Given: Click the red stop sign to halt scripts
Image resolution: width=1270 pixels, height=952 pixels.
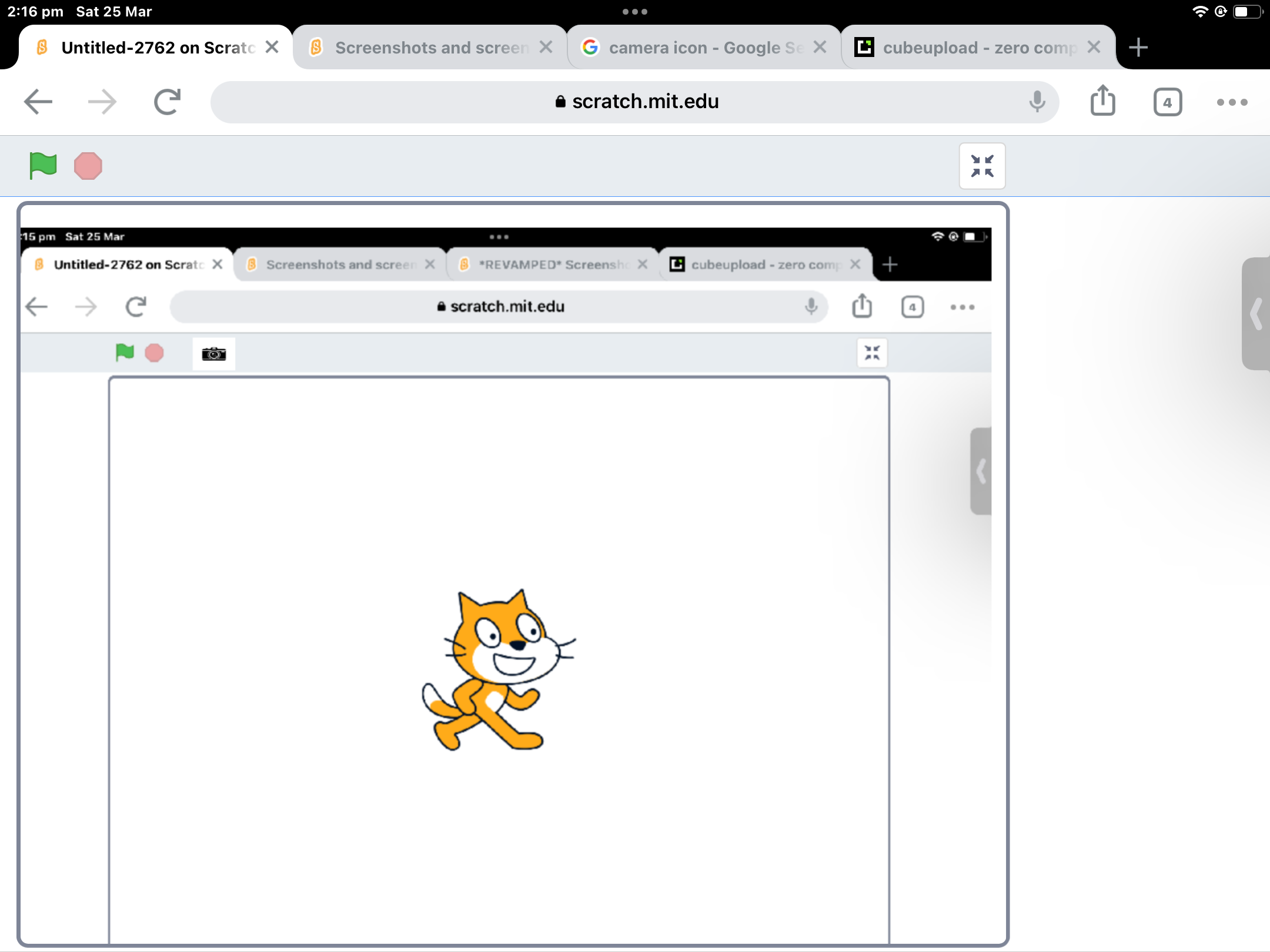Looking at the screenshot, I should [x=87, y=165].
